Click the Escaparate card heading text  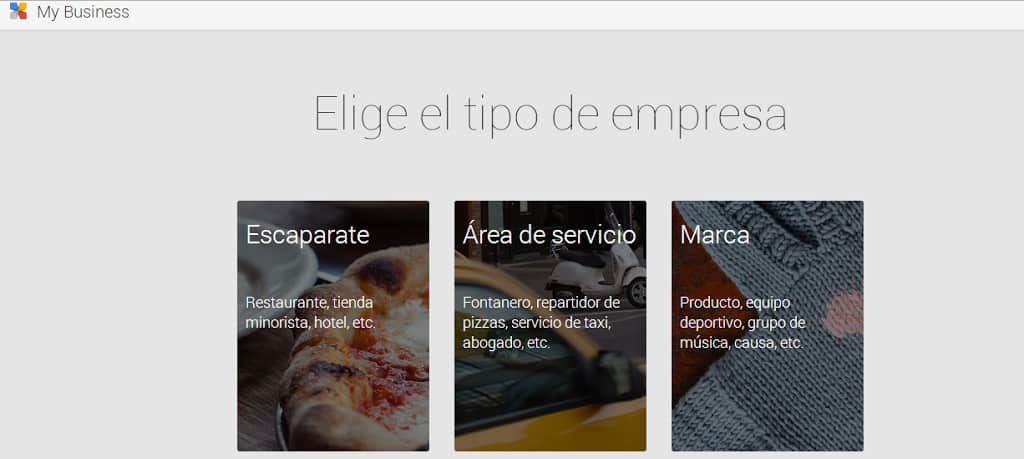308,235
